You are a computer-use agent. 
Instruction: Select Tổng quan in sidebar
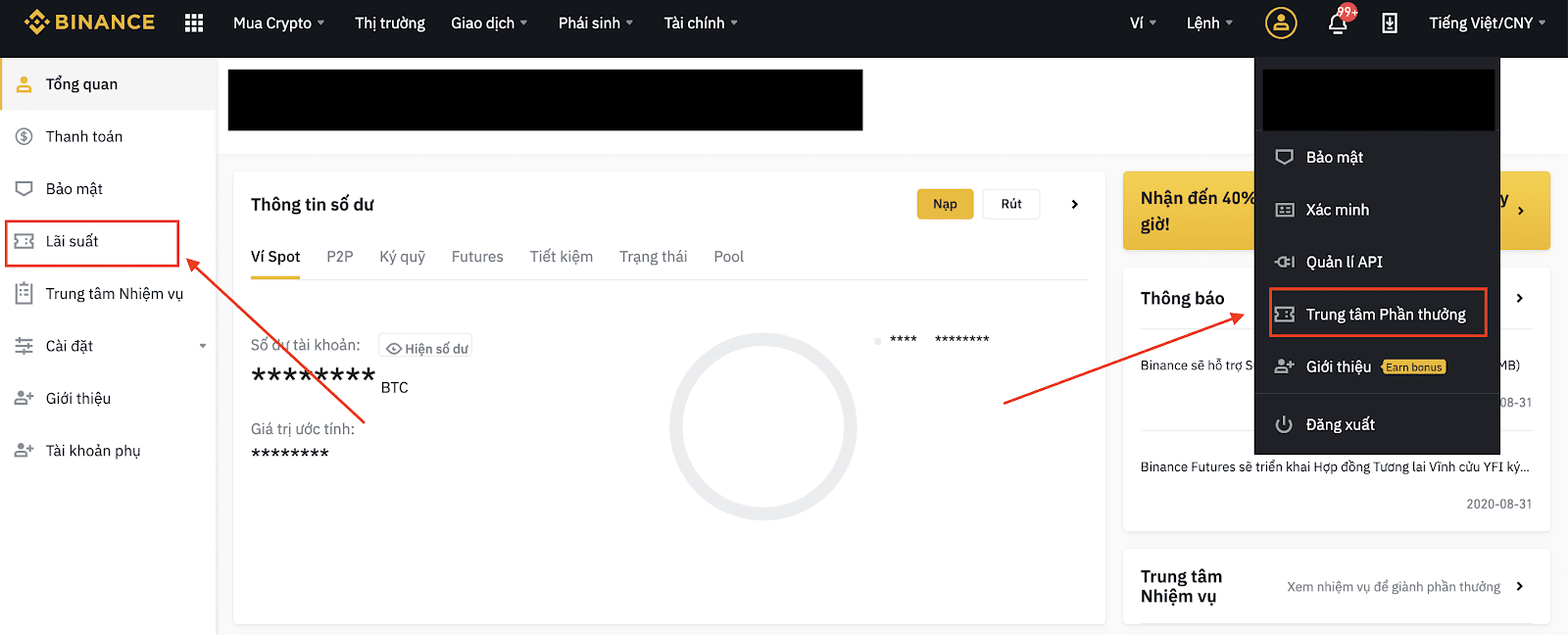click(81, 84)
